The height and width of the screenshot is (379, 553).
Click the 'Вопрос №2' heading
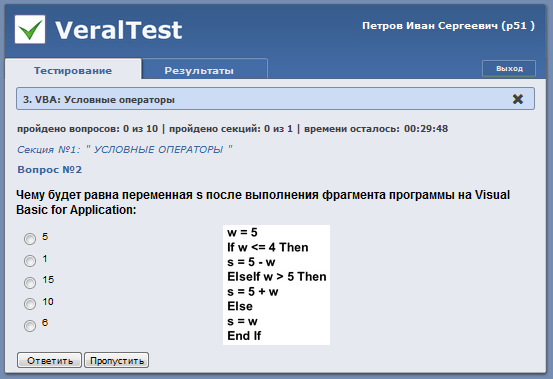click(x=50, y=170)
